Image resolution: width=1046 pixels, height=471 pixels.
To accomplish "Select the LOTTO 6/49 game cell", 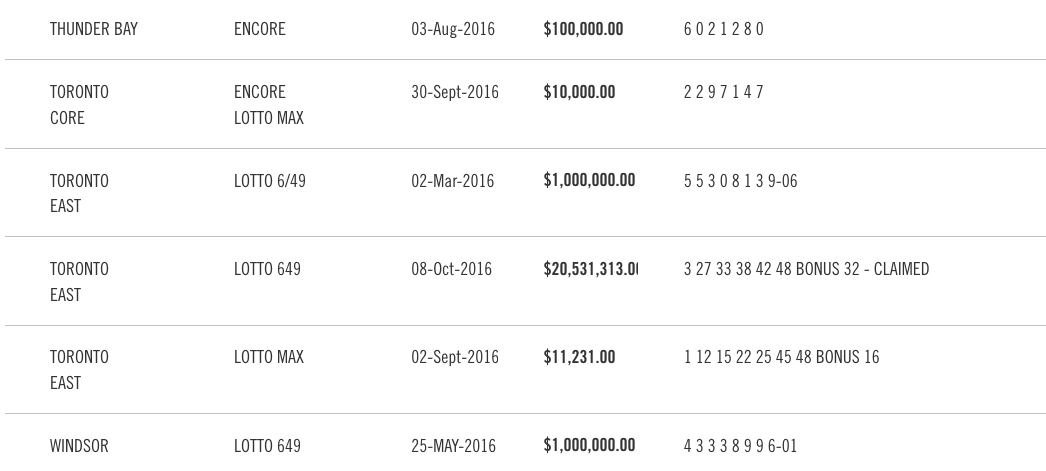I will 270,181.
